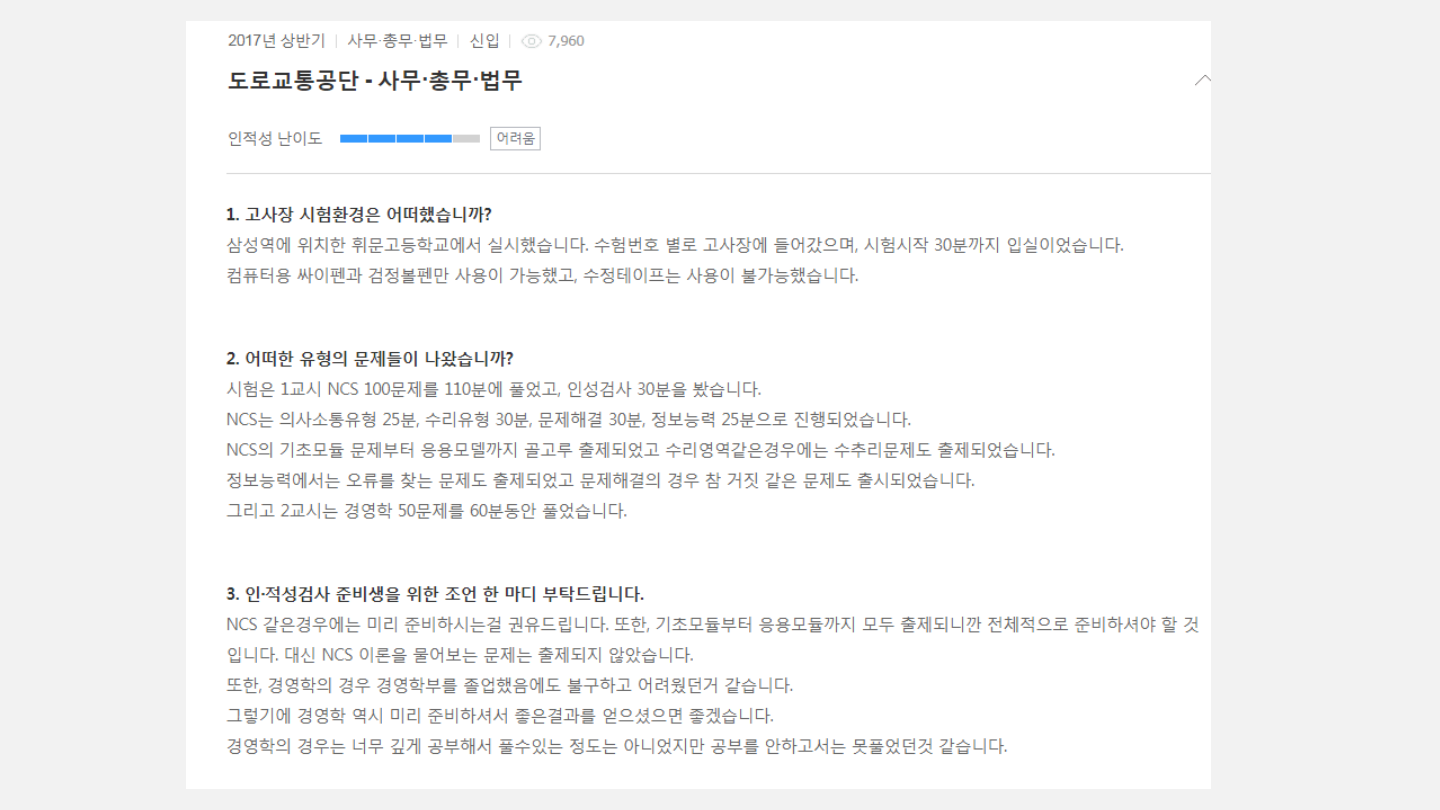
Task: Click the line starting 정보능력에서는 오류를 찾는
Action: click(x=600, y=480)
